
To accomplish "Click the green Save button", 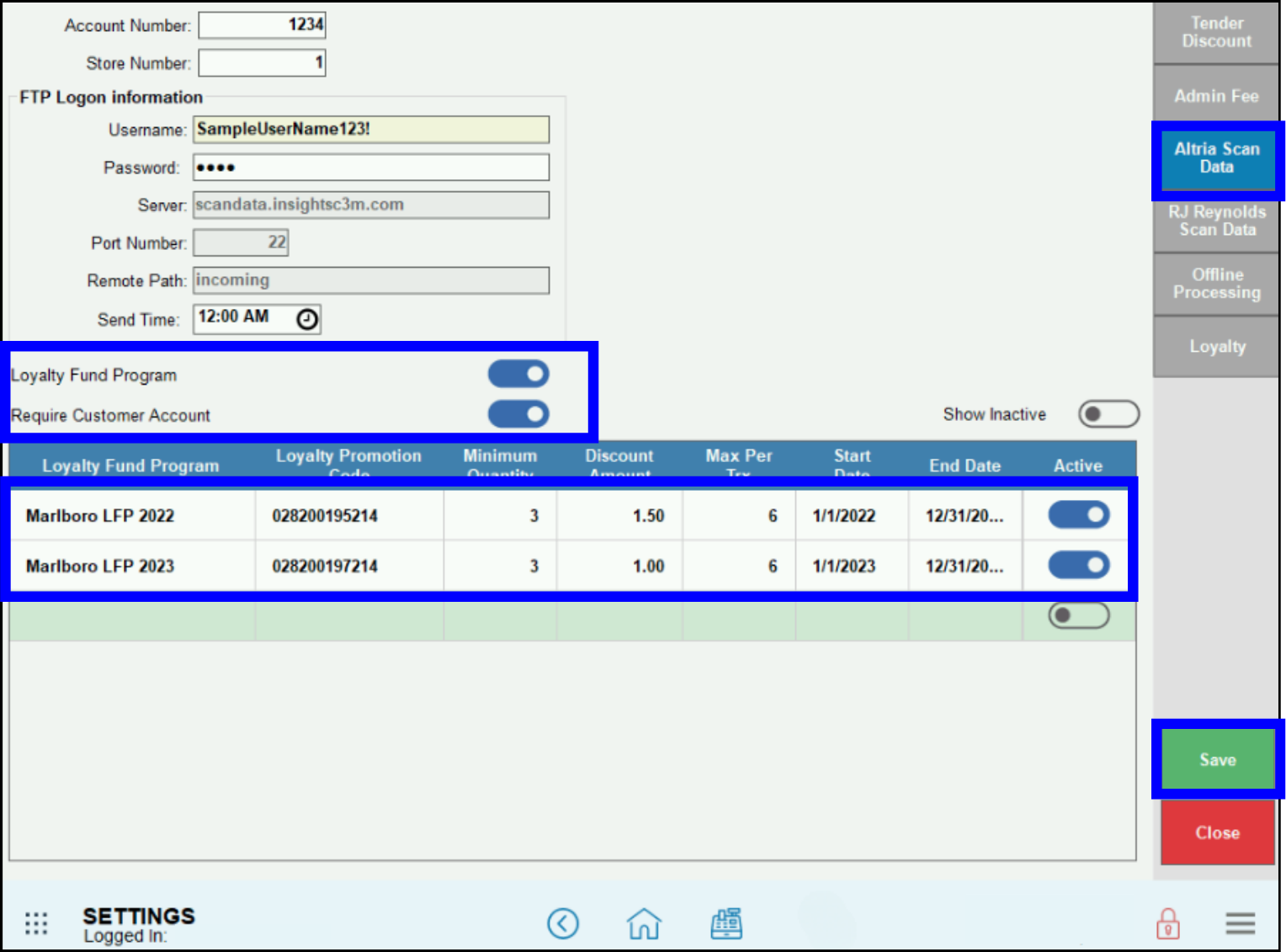I will pos(1218,759).
